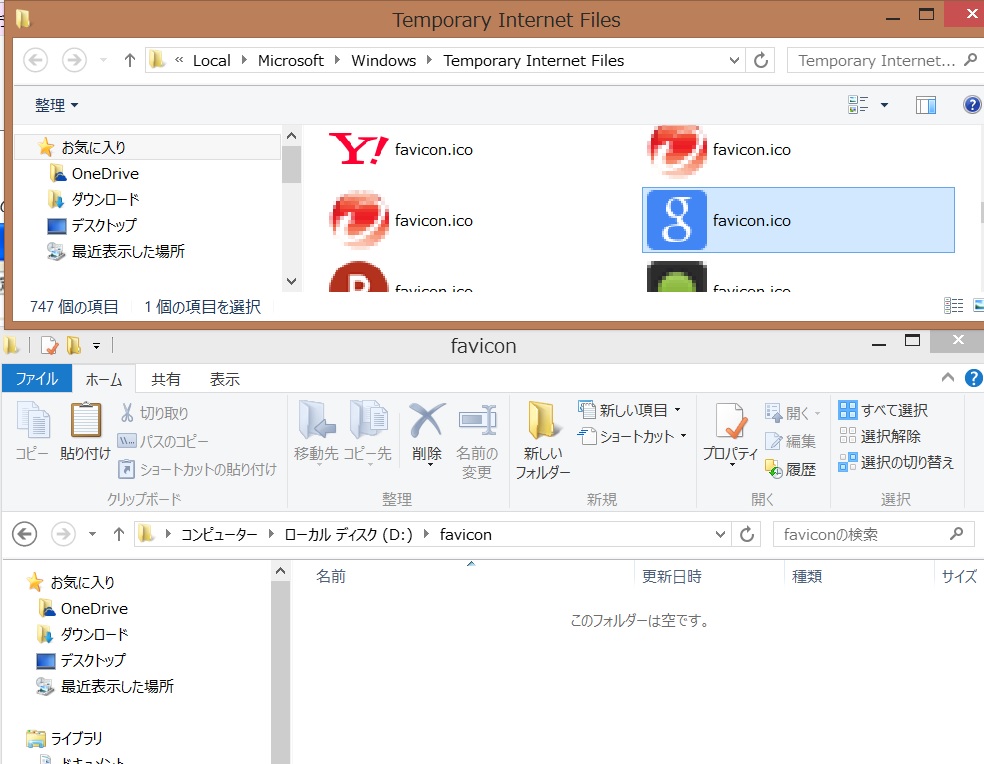This screenshot has height=764, width=984.
Task: Open the 移動先 dropdown button
Action: click(x=316, y=433)
